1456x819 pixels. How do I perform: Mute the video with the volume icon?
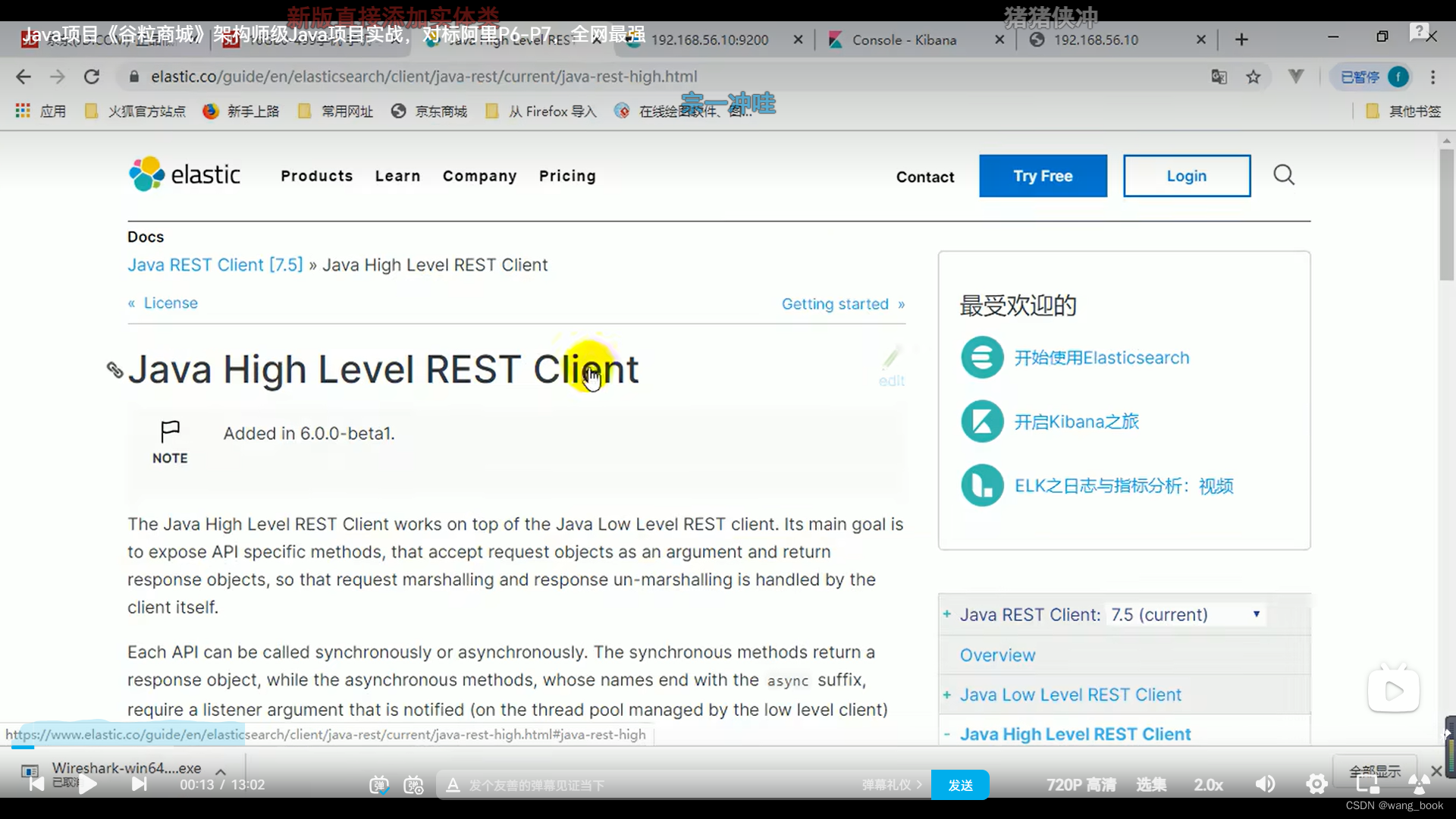[1265, 784]
